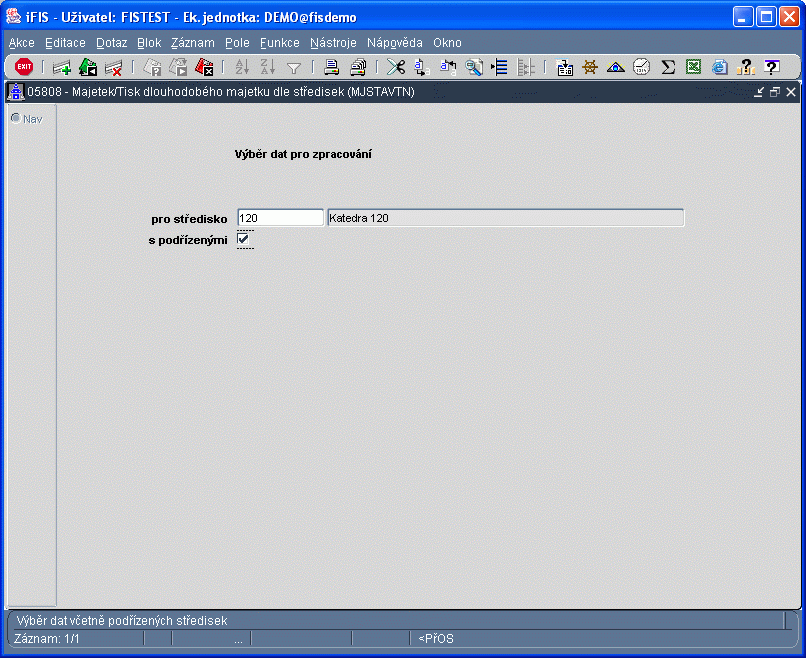The width and height of the screenshot is (806, 658).
Task: Click the Internet Explorer browser icon
Action: (x=720, y=67)
